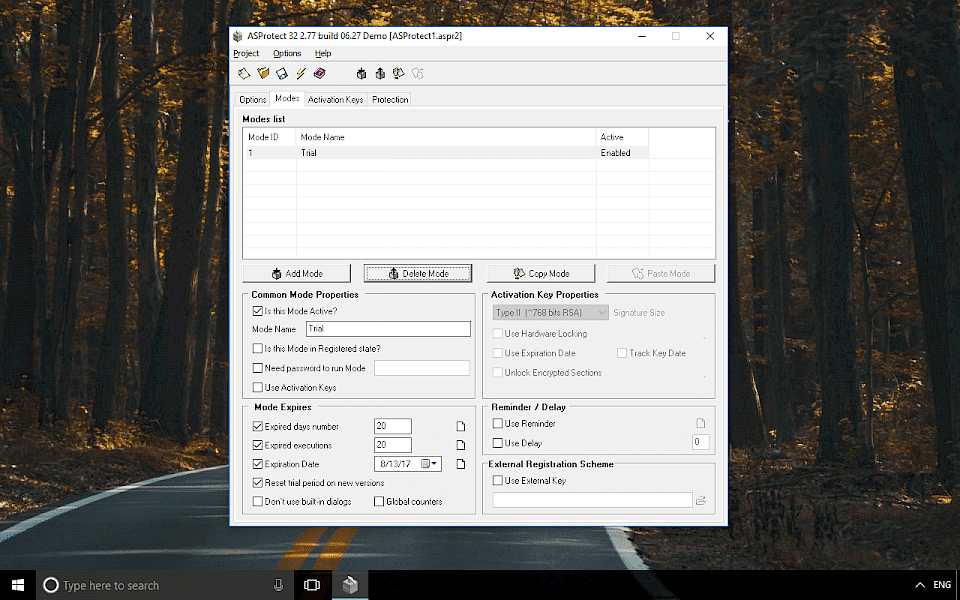Click the Copy Mode icon in the toolbar
Screen dimensions: 960x600
click(x=399, y=73)
